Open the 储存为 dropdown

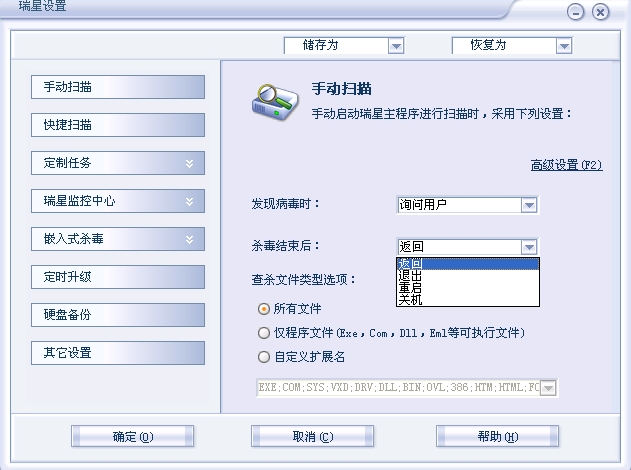396,45
